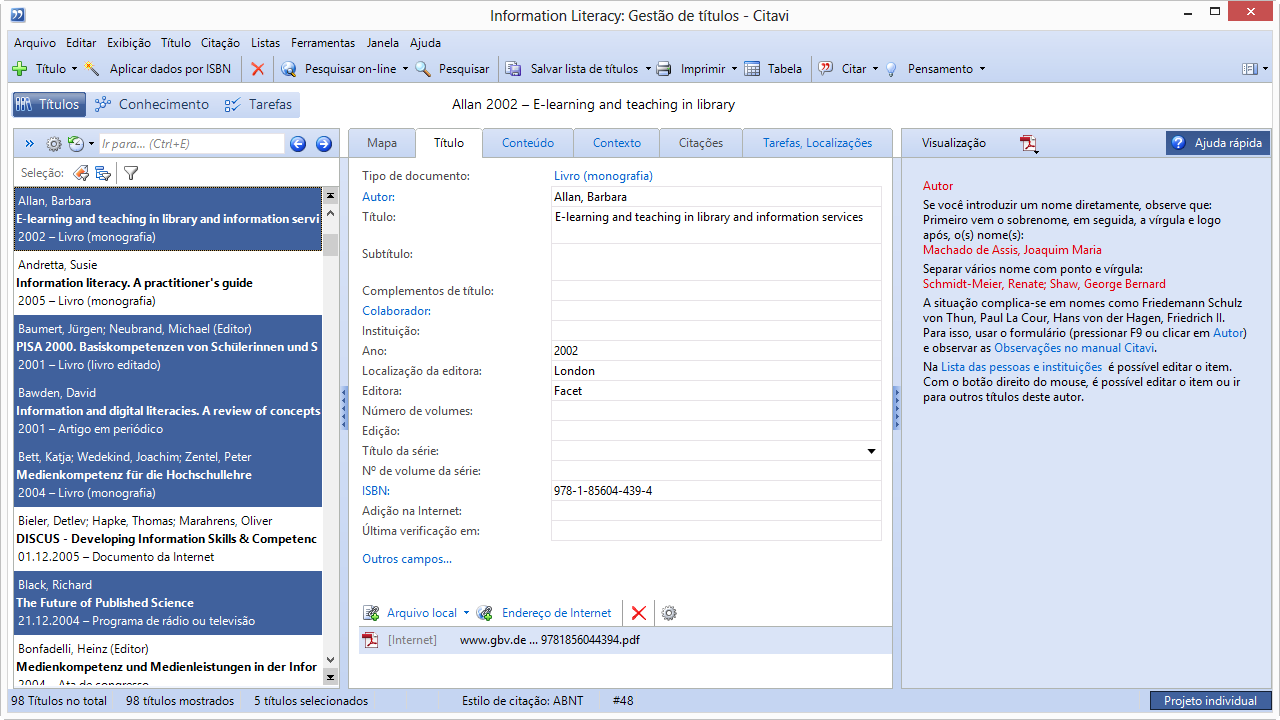Expand the left panel double-chevron icon
Screen dimensions: 1280x720
[x=30, y=144]
